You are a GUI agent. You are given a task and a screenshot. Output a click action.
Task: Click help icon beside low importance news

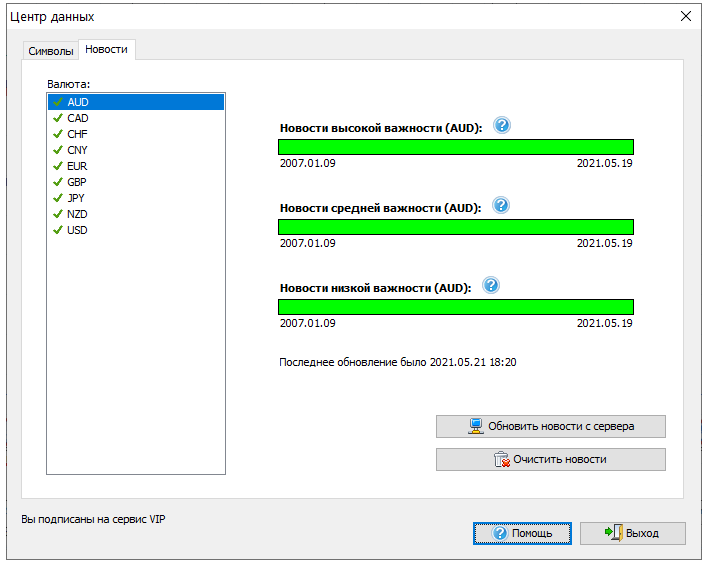click(491, 286)
